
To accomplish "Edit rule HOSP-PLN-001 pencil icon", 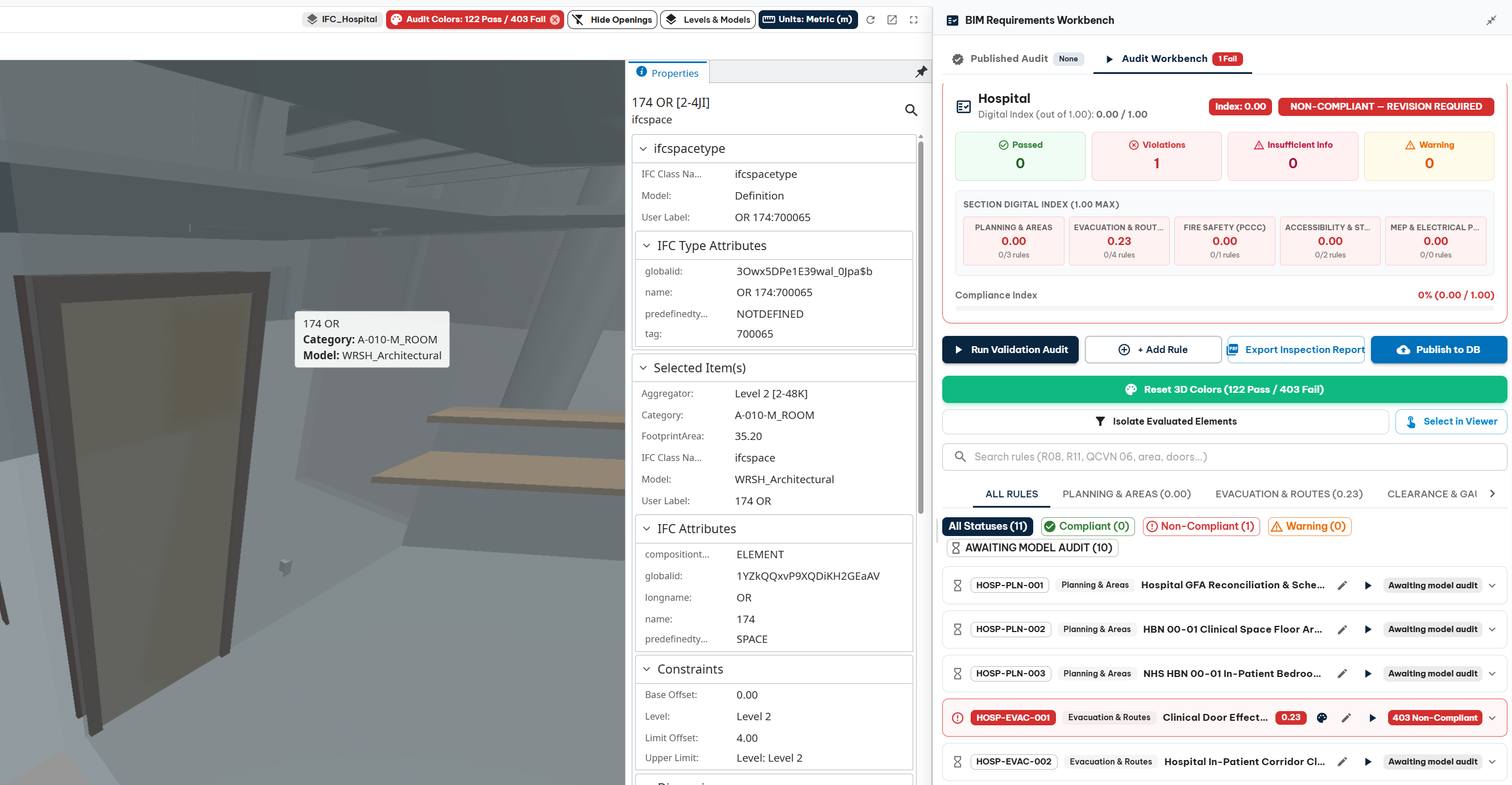I will pyautogui.click(x=1343, y=585).
